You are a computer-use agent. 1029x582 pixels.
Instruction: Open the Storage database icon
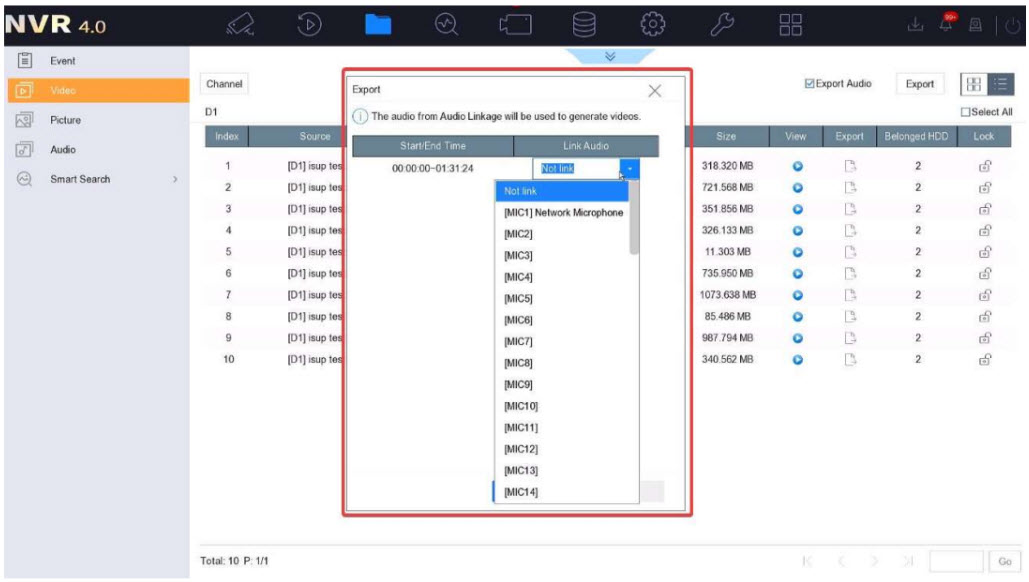(585, 22)
